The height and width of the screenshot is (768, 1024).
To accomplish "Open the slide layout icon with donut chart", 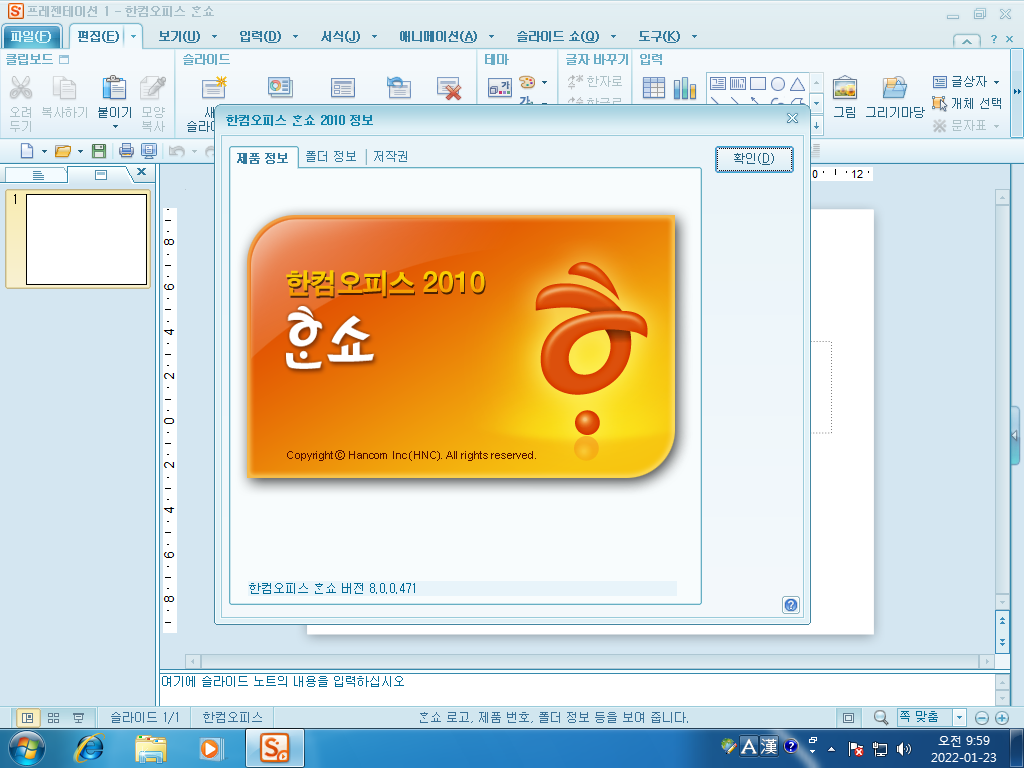I will pyautogui.click(x=280, y=87).
